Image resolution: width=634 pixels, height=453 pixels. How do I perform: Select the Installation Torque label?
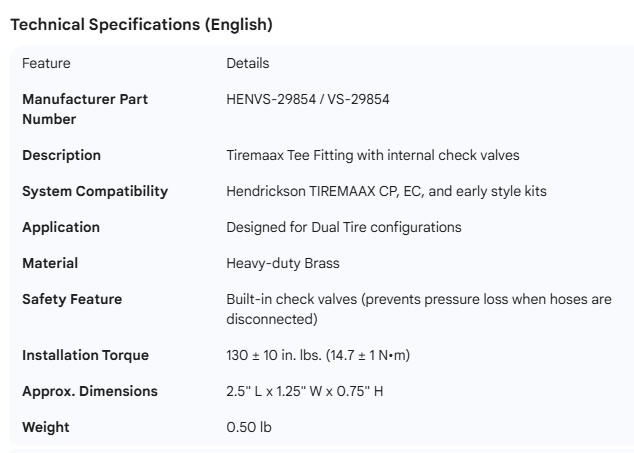click(x=85, y=355)
